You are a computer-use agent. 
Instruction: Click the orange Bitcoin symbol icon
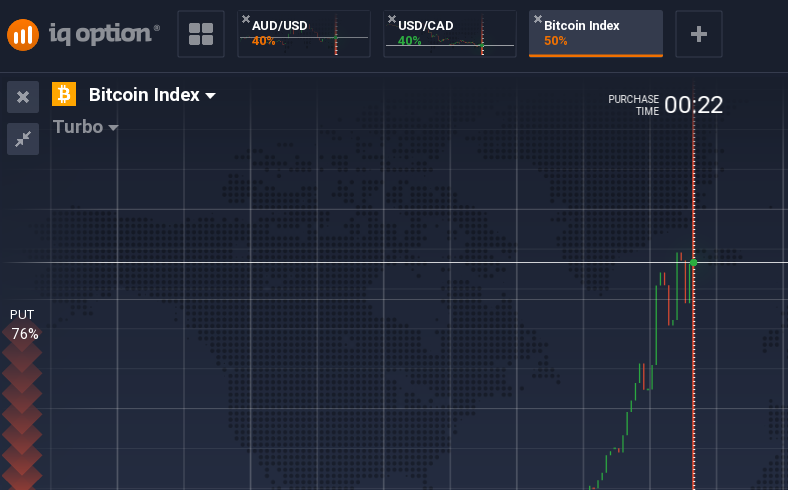coord(64,94)
